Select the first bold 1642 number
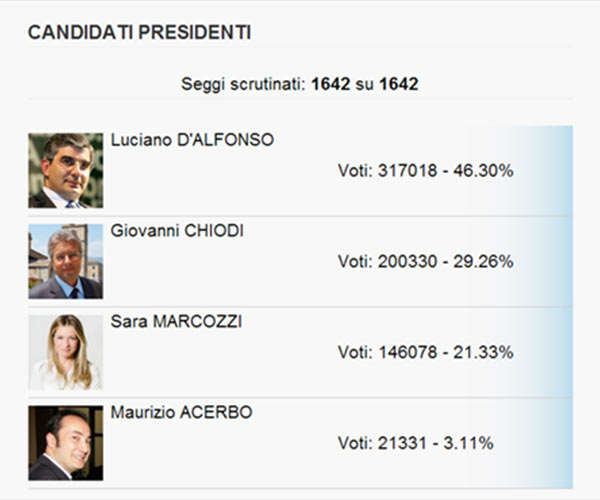600x500 pixels. click(x=331, y=84)
